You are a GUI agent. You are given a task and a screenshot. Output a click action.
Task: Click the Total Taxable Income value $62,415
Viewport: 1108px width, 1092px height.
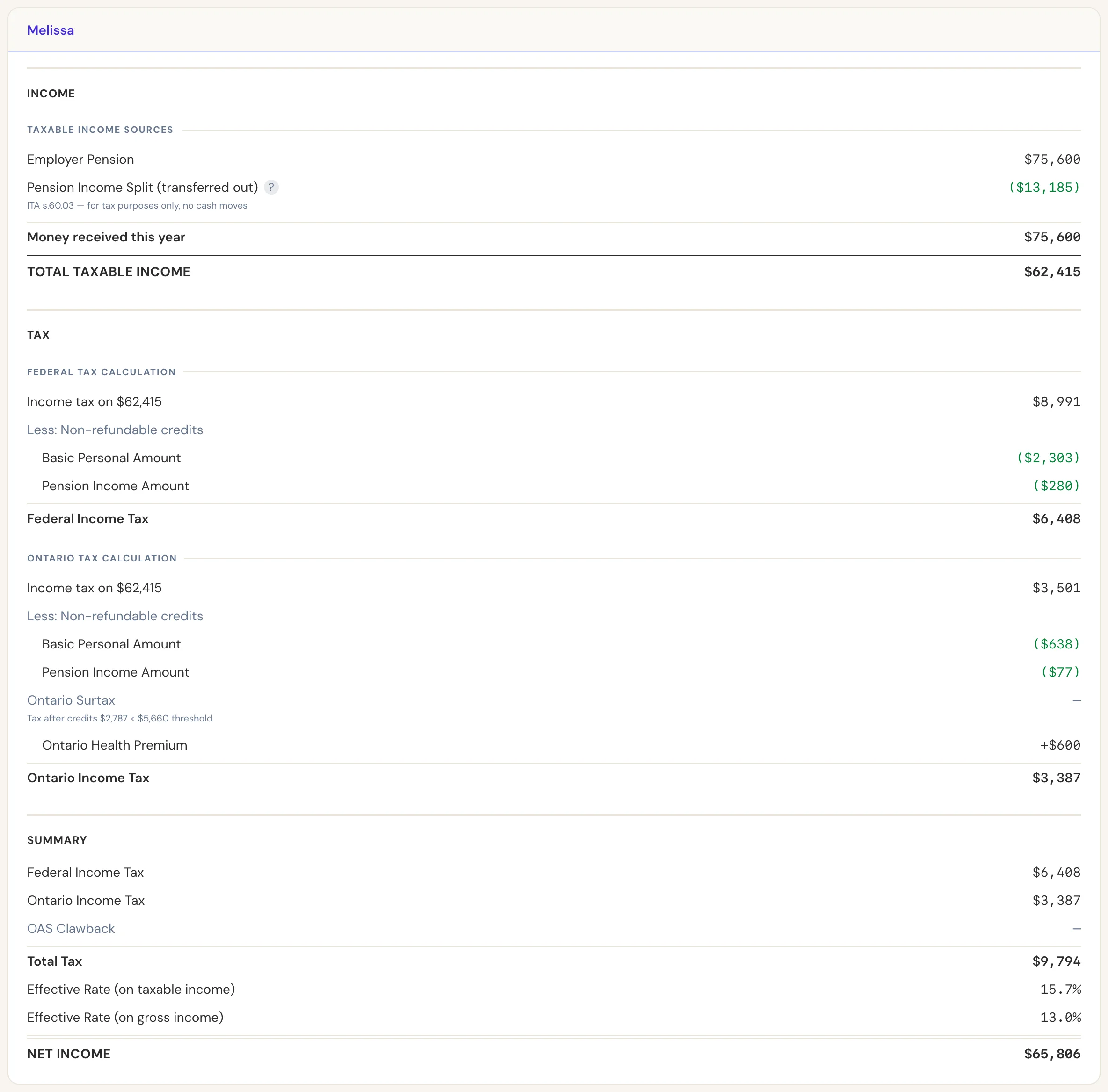tap(1052, 272)
